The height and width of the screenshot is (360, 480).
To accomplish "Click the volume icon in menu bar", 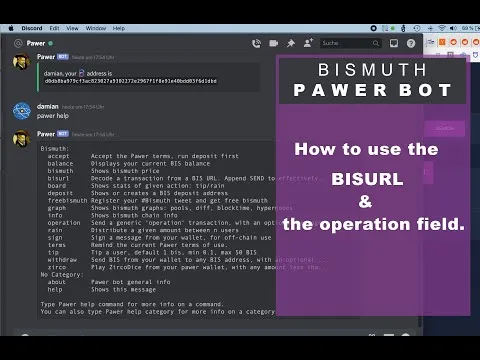I will click(453, 28).
